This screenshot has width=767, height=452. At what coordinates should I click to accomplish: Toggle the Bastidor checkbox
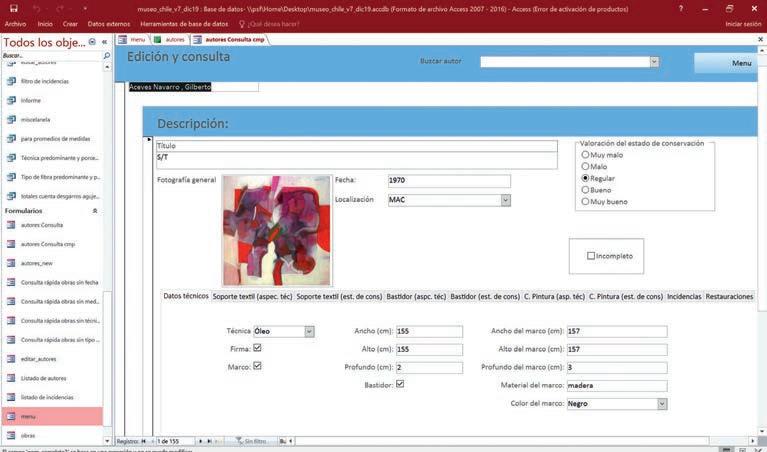[x=400, y=384]
